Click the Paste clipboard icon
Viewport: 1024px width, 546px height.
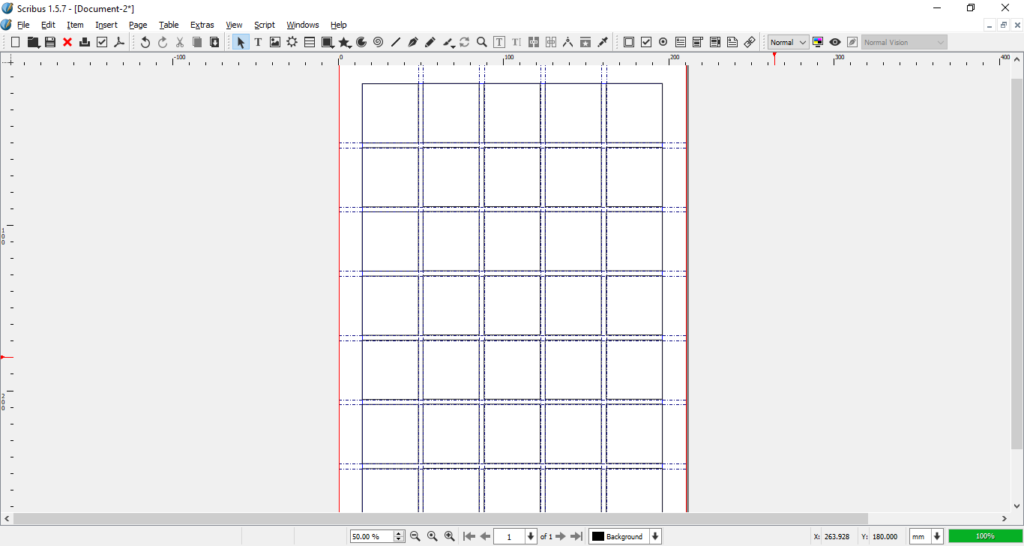tap(214, 42)
